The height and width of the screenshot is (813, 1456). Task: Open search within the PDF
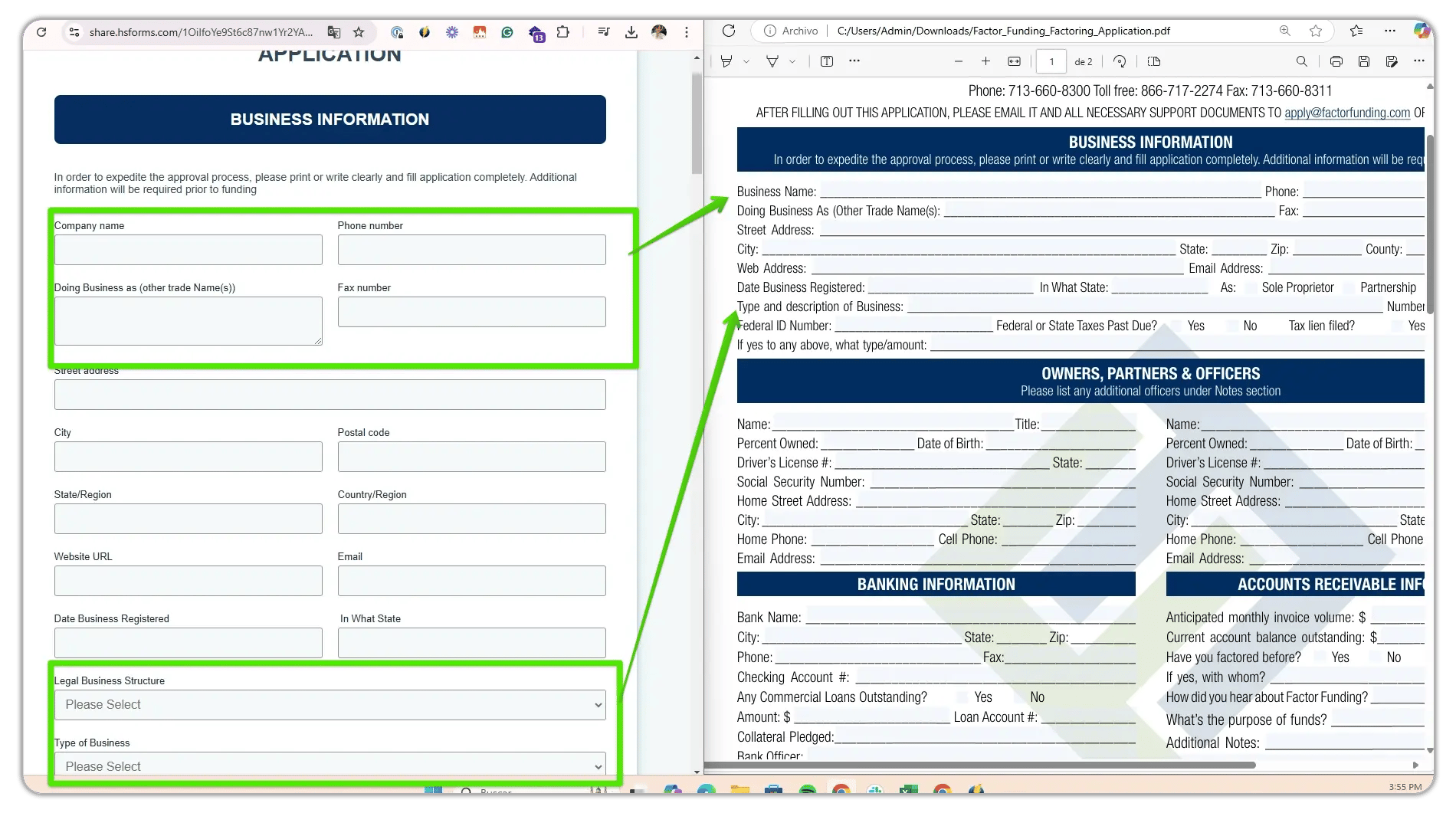pos(1301,61)
